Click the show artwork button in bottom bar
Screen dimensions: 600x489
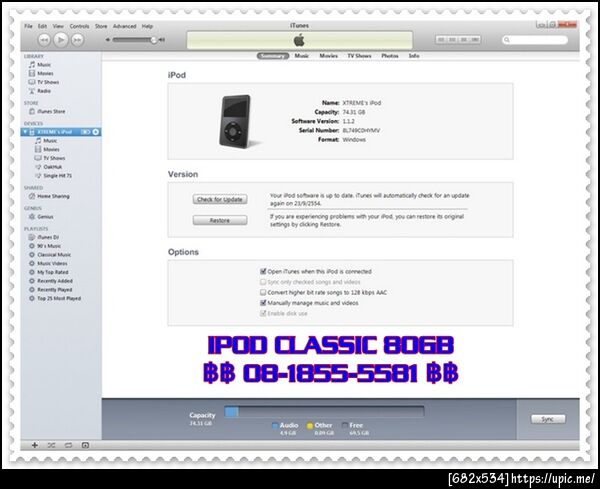coord(85,445)
